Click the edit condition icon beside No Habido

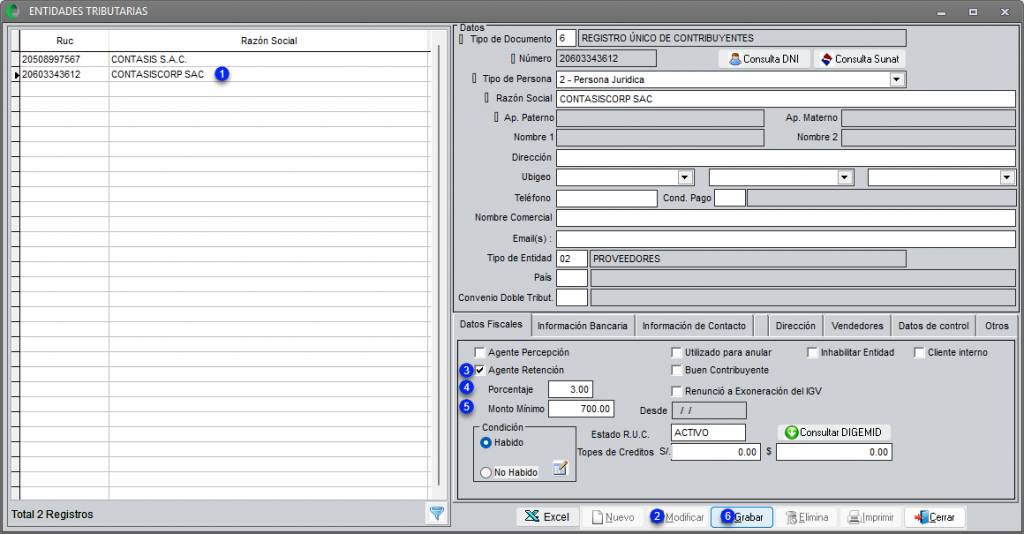[560, 468]
